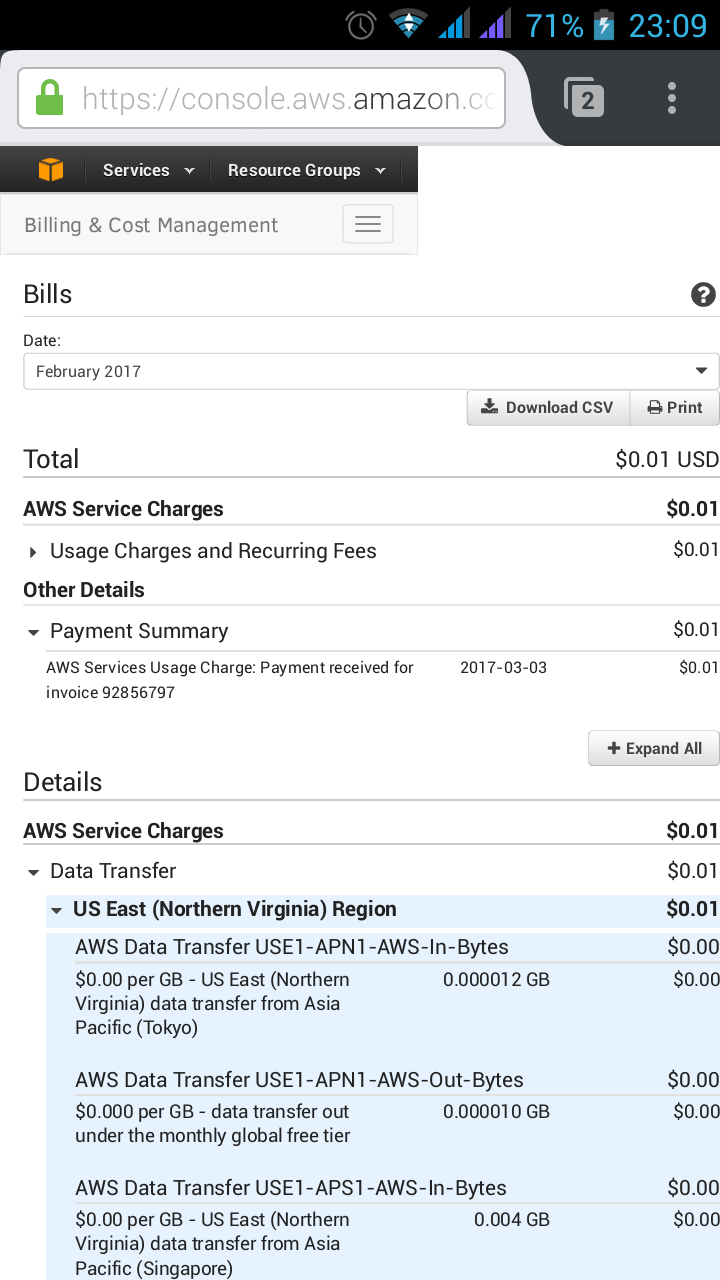The image size is (720, 1280).
Task: Tap the browser URL address field
Action: click(261, 98)
